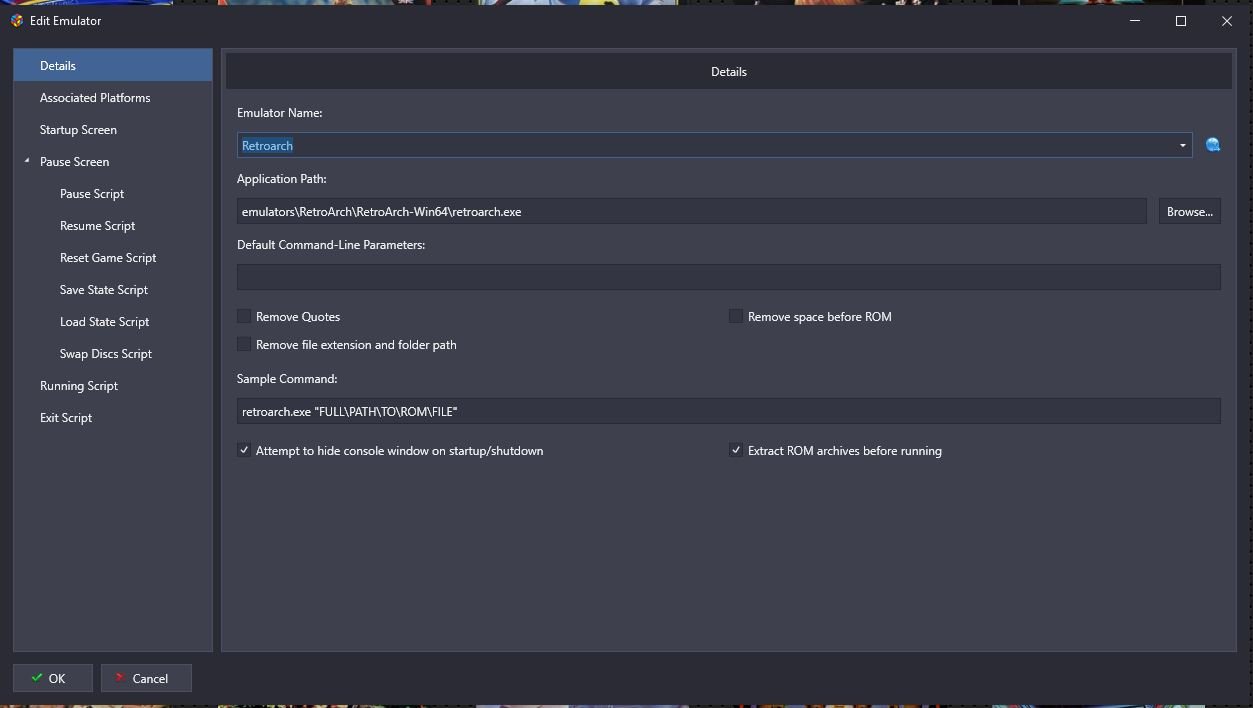
Task: Check Remove file extension and folder path
Action: tap(244, 344)
